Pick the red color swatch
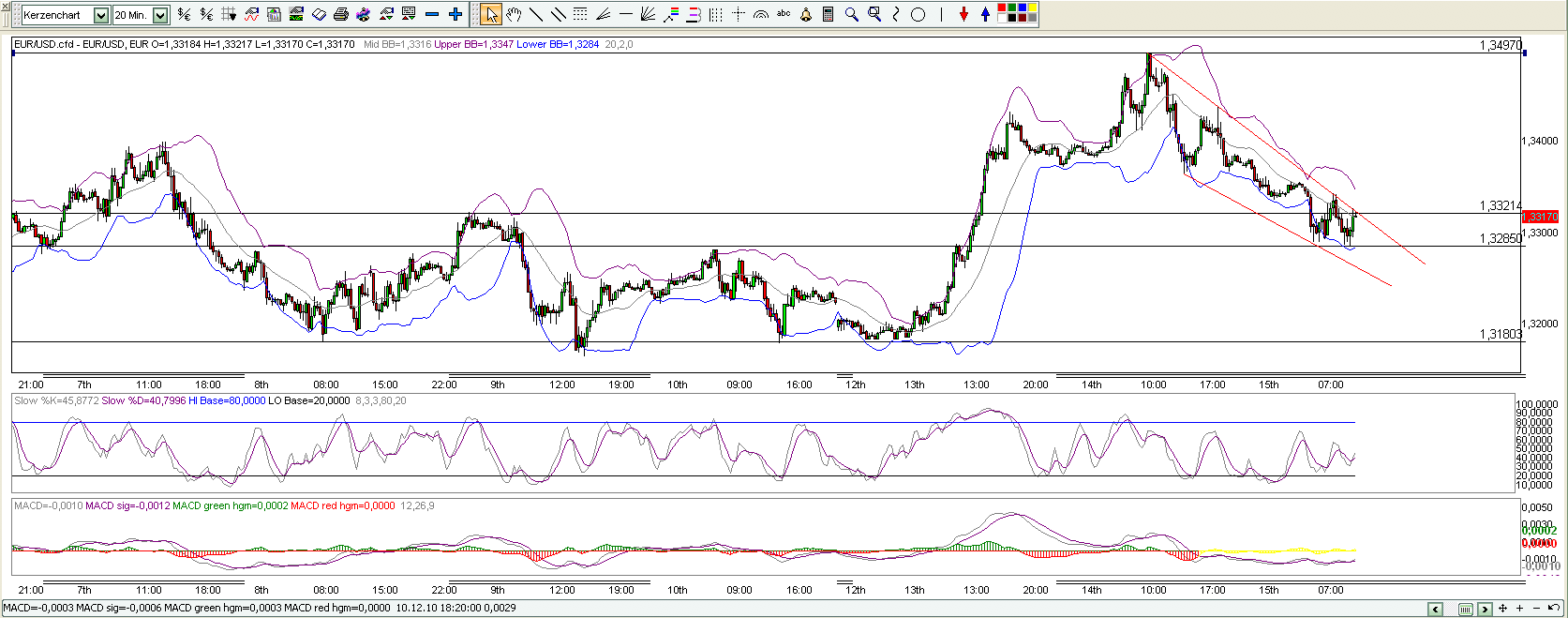1568x618 pixels. coord(1002,8)
